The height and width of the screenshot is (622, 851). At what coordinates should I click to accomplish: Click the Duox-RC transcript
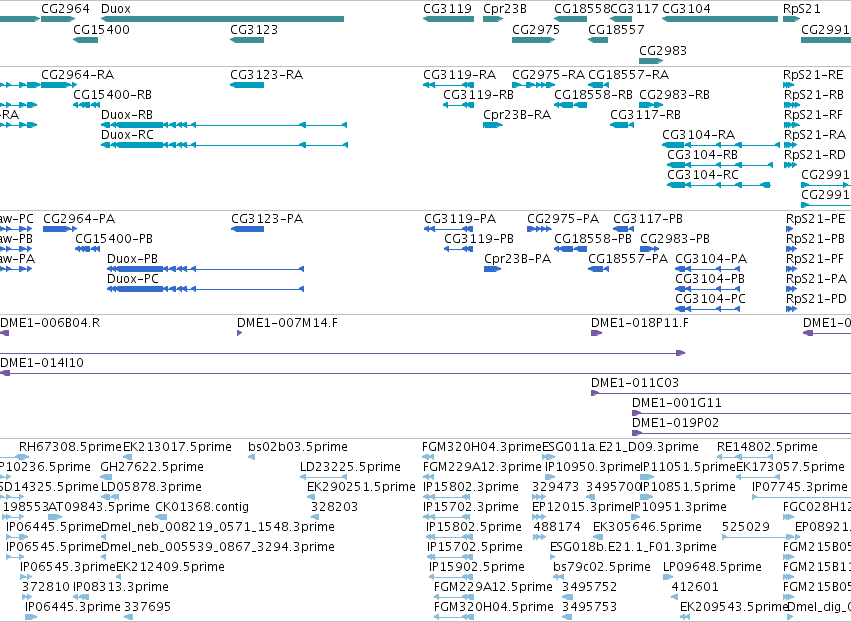pos(224,145)
